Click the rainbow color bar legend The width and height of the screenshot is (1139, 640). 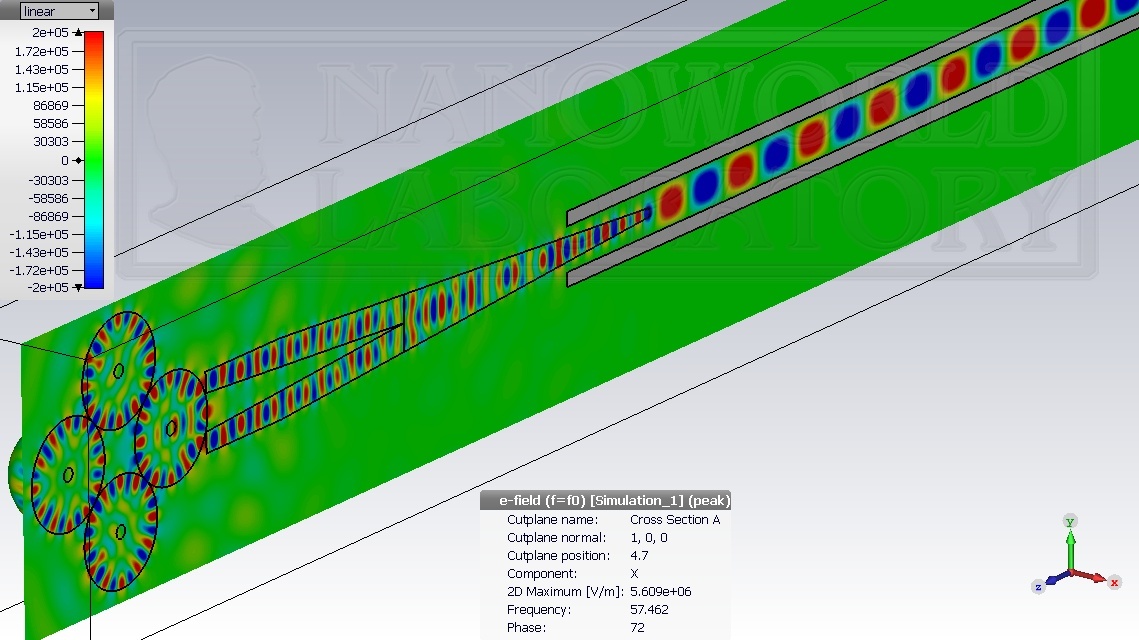[x=94, y=160]
